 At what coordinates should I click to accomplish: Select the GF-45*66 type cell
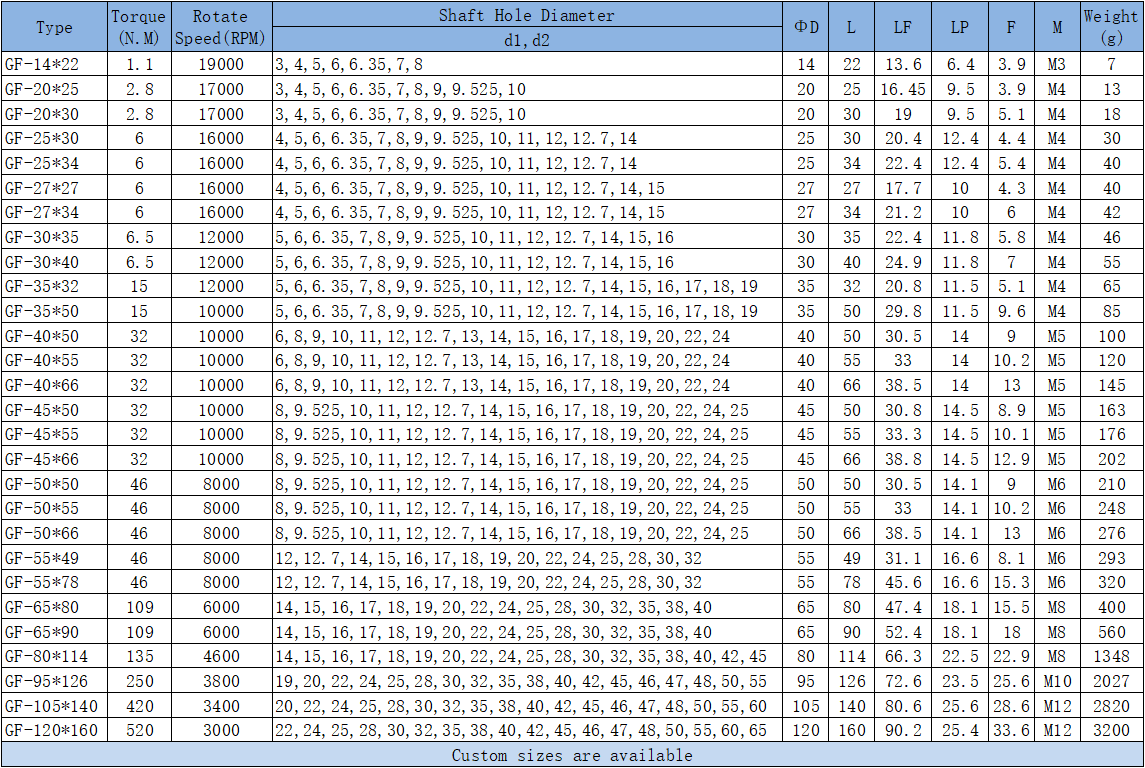point(55,459)
